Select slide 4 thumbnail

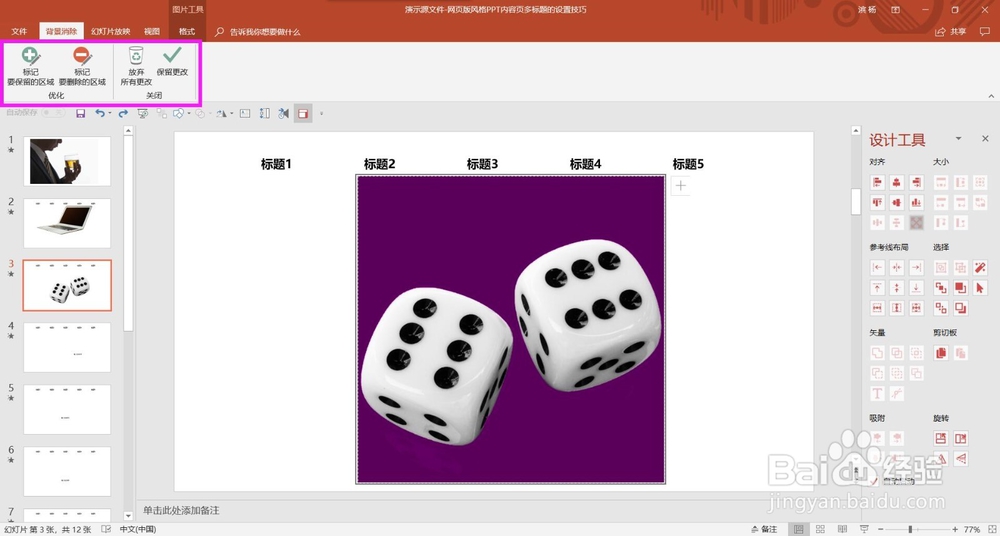click(x=67, y=347)
